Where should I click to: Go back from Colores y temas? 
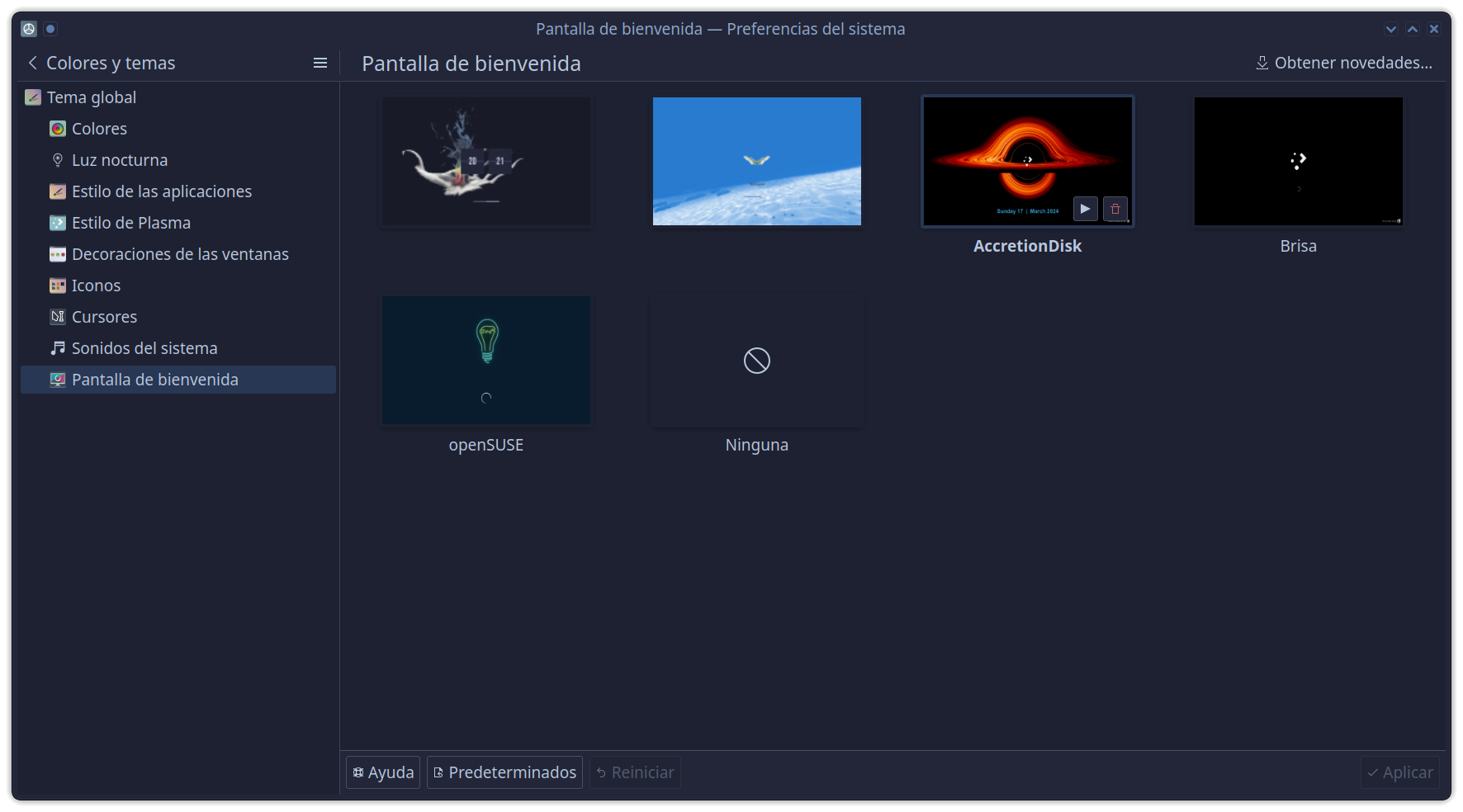coord(33,63)
